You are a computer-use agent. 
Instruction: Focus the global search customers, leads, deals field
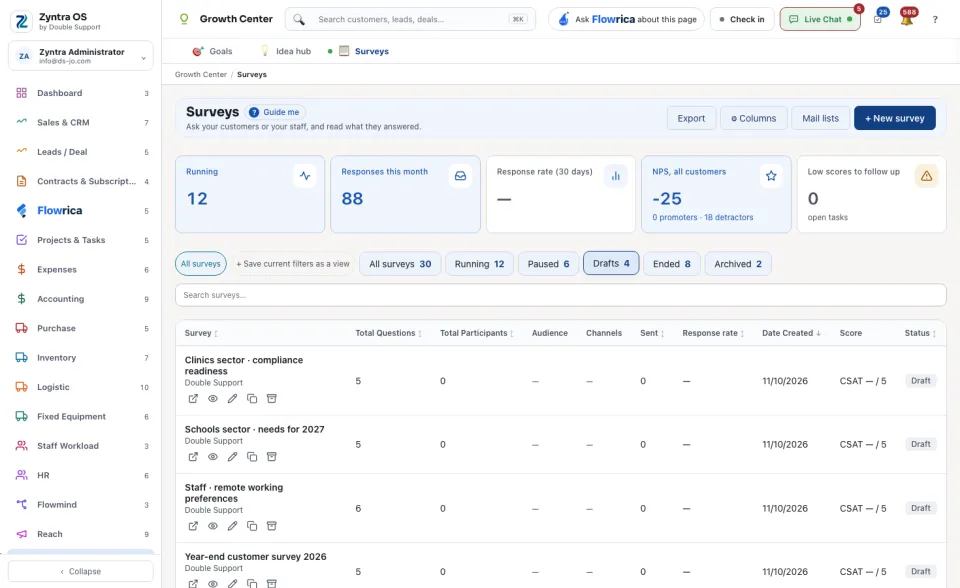click(410, 20)
